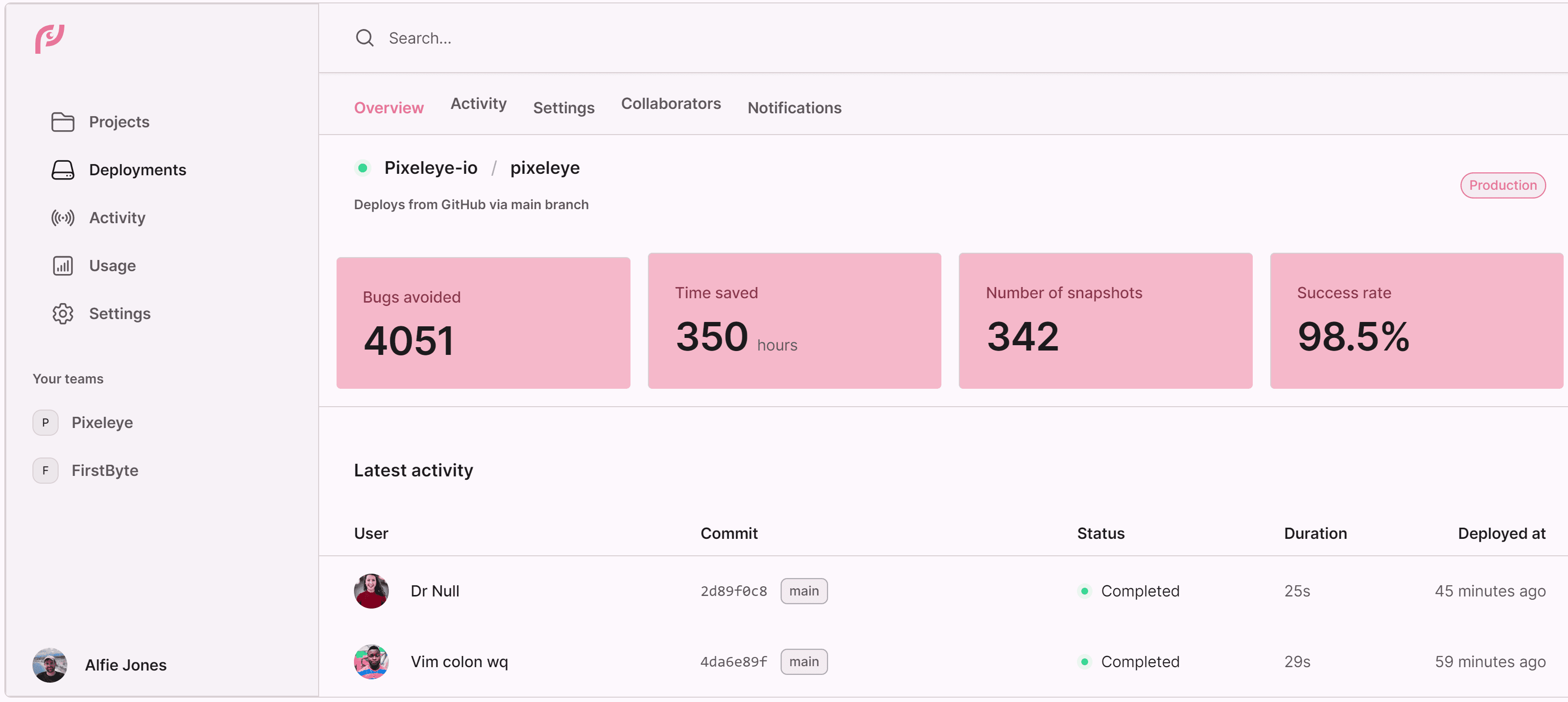Click main branch tag for commit 2d89f0c8
The width and height of the screenshot is (1568, 702).
pyautogui.click(x=803, y=591)
